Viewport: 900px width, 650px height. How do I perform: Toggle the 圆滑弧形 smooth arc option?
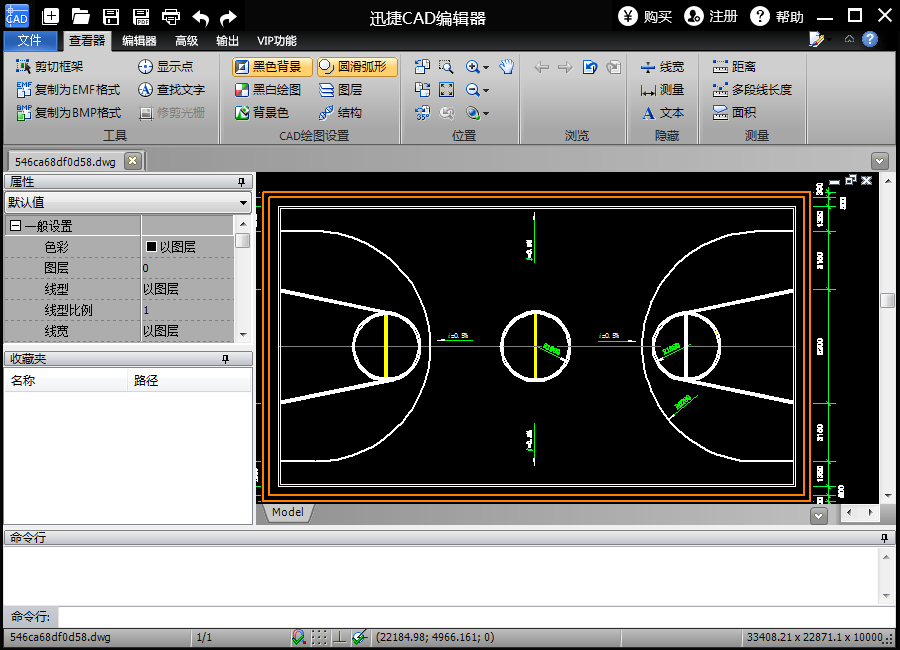tap(358, 67)
